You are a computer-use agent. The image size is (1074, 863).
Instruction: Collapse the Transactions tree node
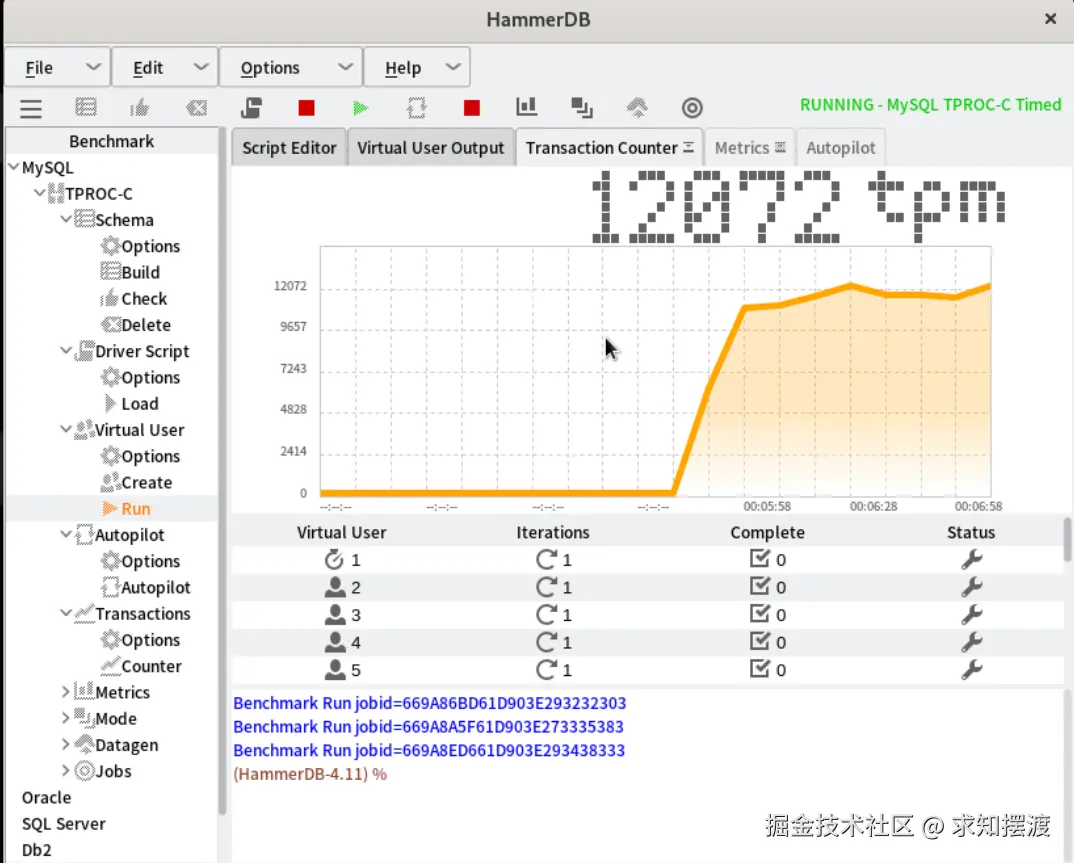pyautogui.click(x=66, y=613)
